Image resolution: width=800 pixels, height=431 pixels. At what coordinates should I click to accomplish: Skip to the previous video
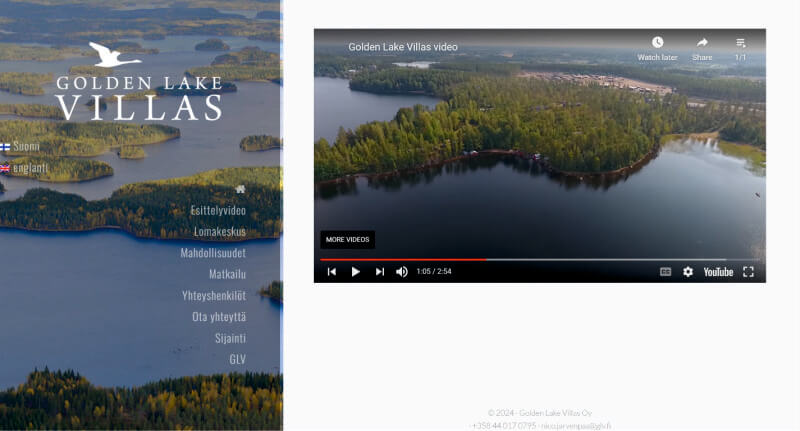coord(332,272)
